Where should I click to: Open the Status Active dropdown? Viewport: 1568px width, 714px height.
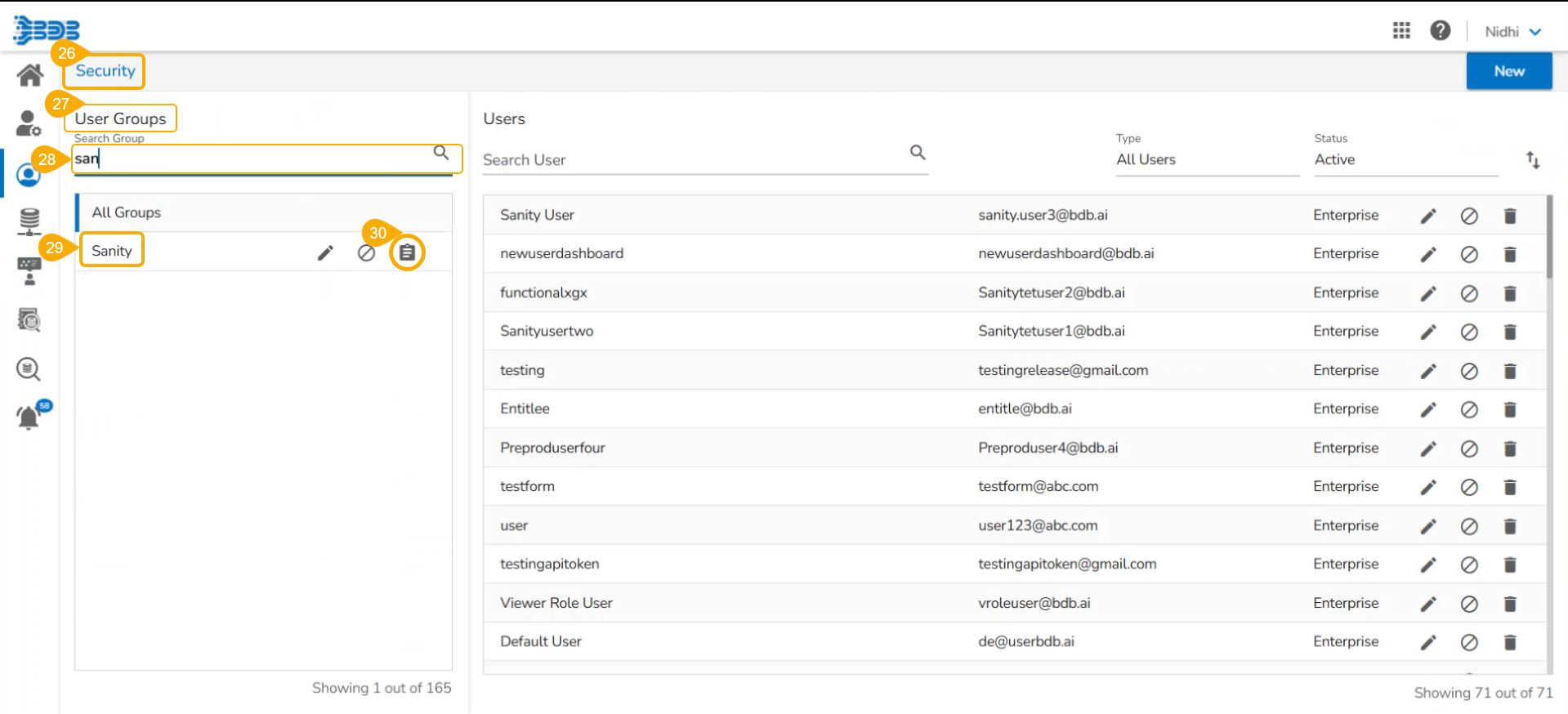[1405, 160]
